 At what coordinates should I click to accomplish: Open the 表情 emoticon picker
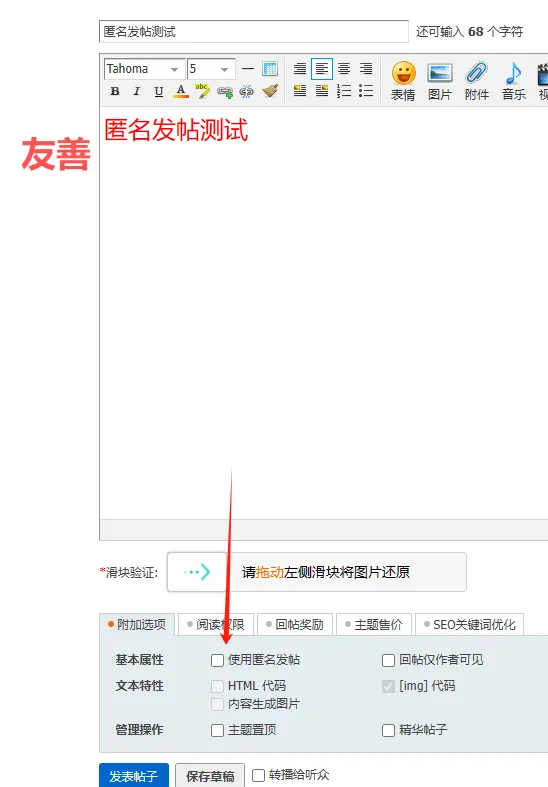(403, 81)
